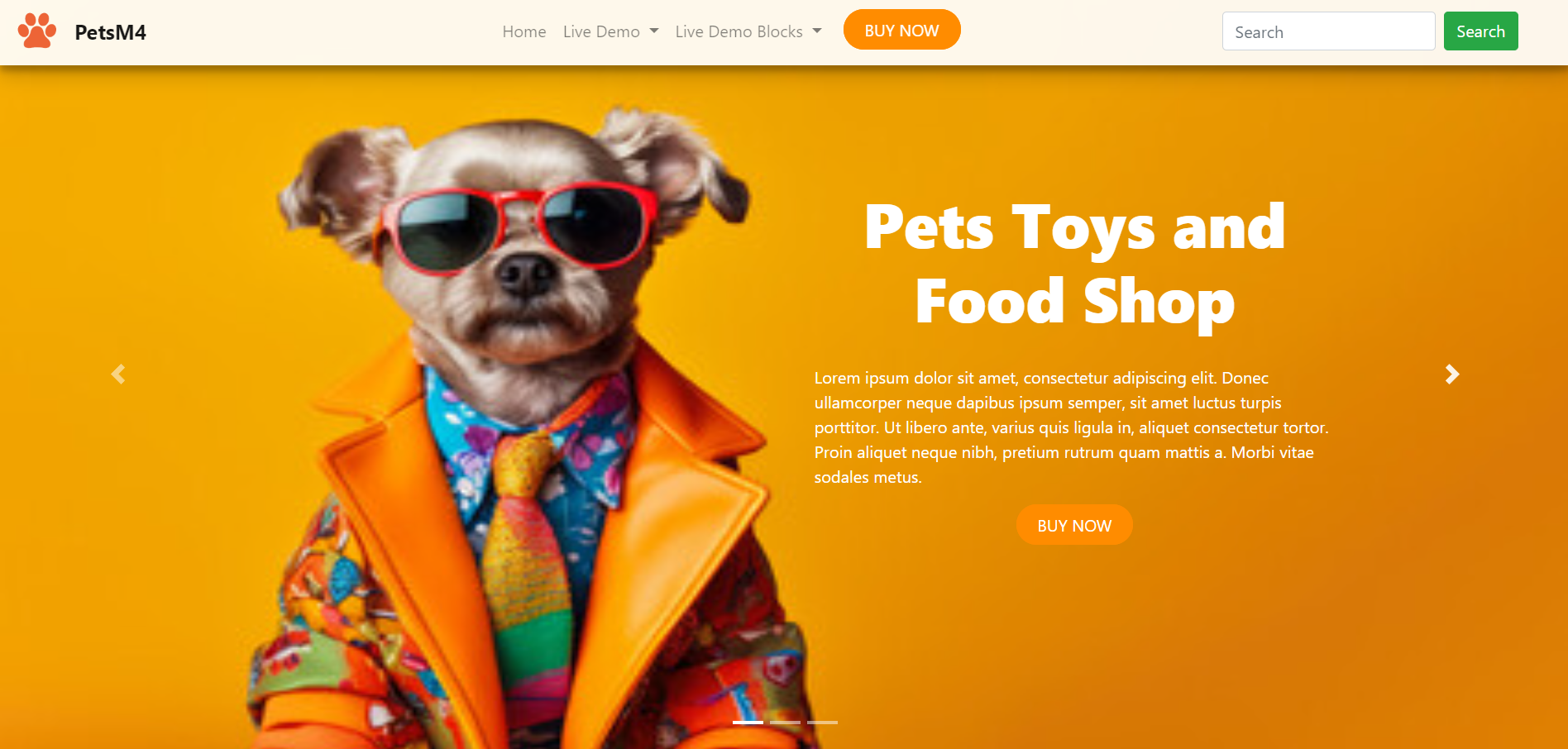Image resolution: width=1568 pixels, height=749 pixels.
Task: Go to previous carousel slide arrow
Action: [118, 374]
